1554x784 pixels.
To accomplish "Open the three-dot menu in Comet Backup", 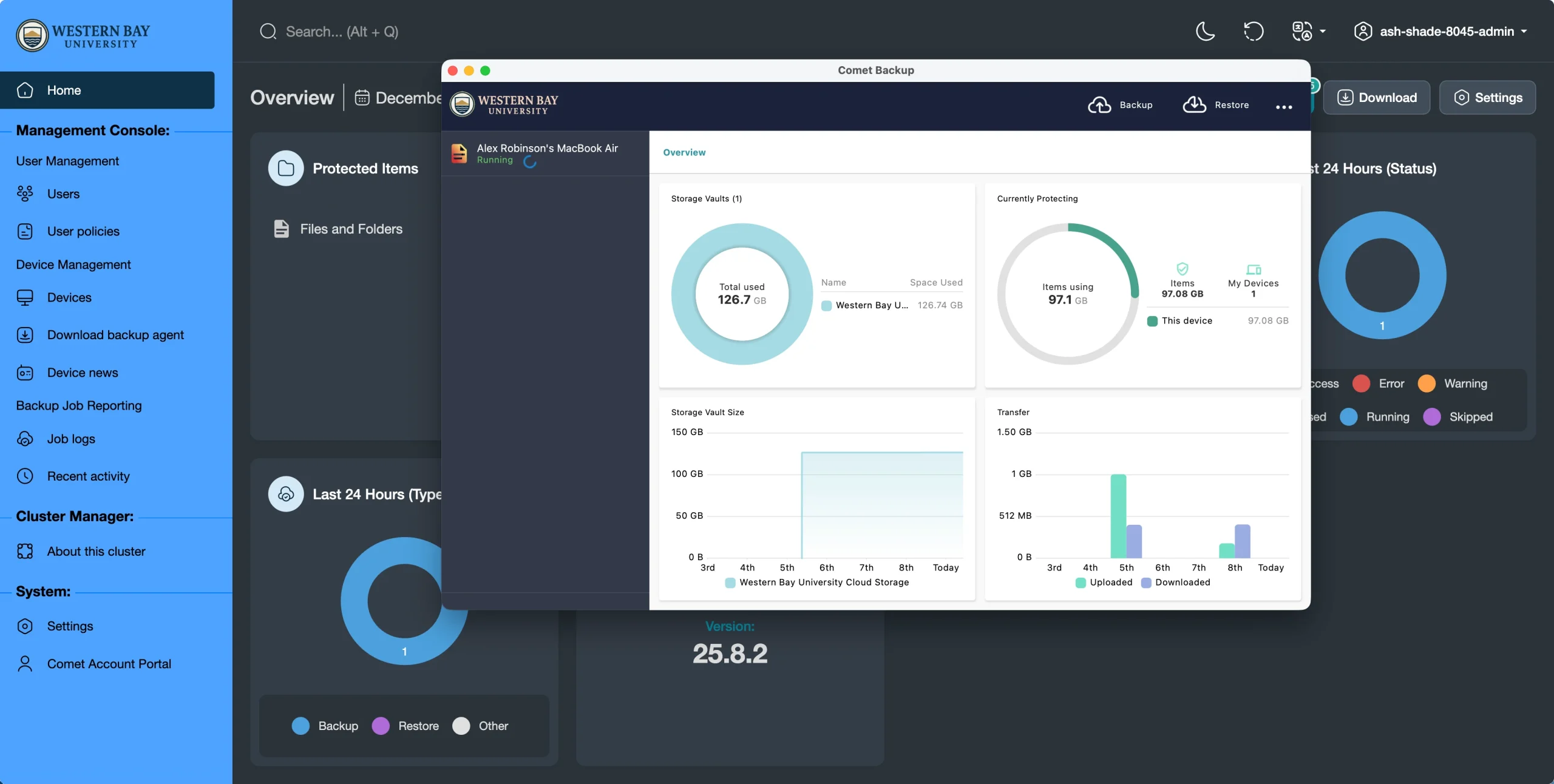I will (x=1284, y=107).
